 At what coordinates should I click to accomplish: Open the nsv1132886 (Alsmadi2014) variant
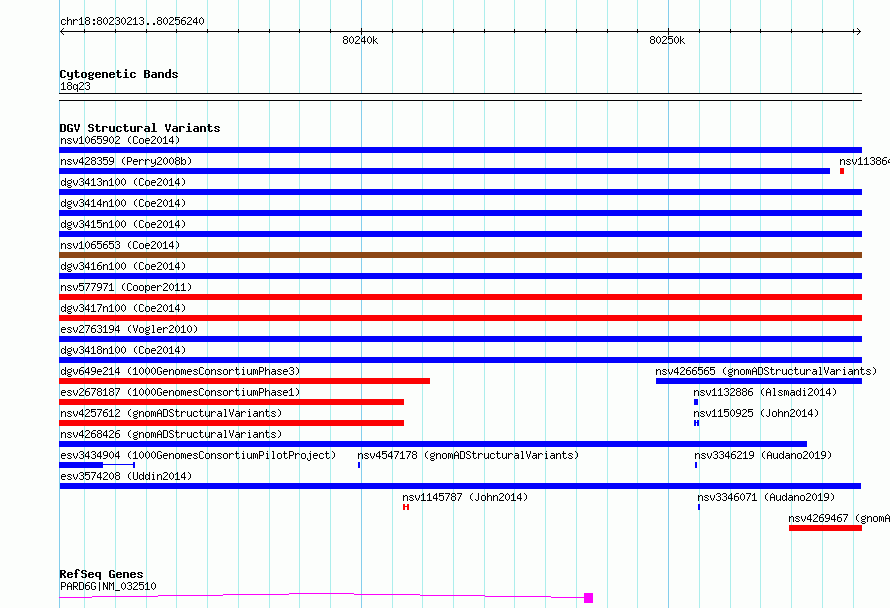[765, 392]
